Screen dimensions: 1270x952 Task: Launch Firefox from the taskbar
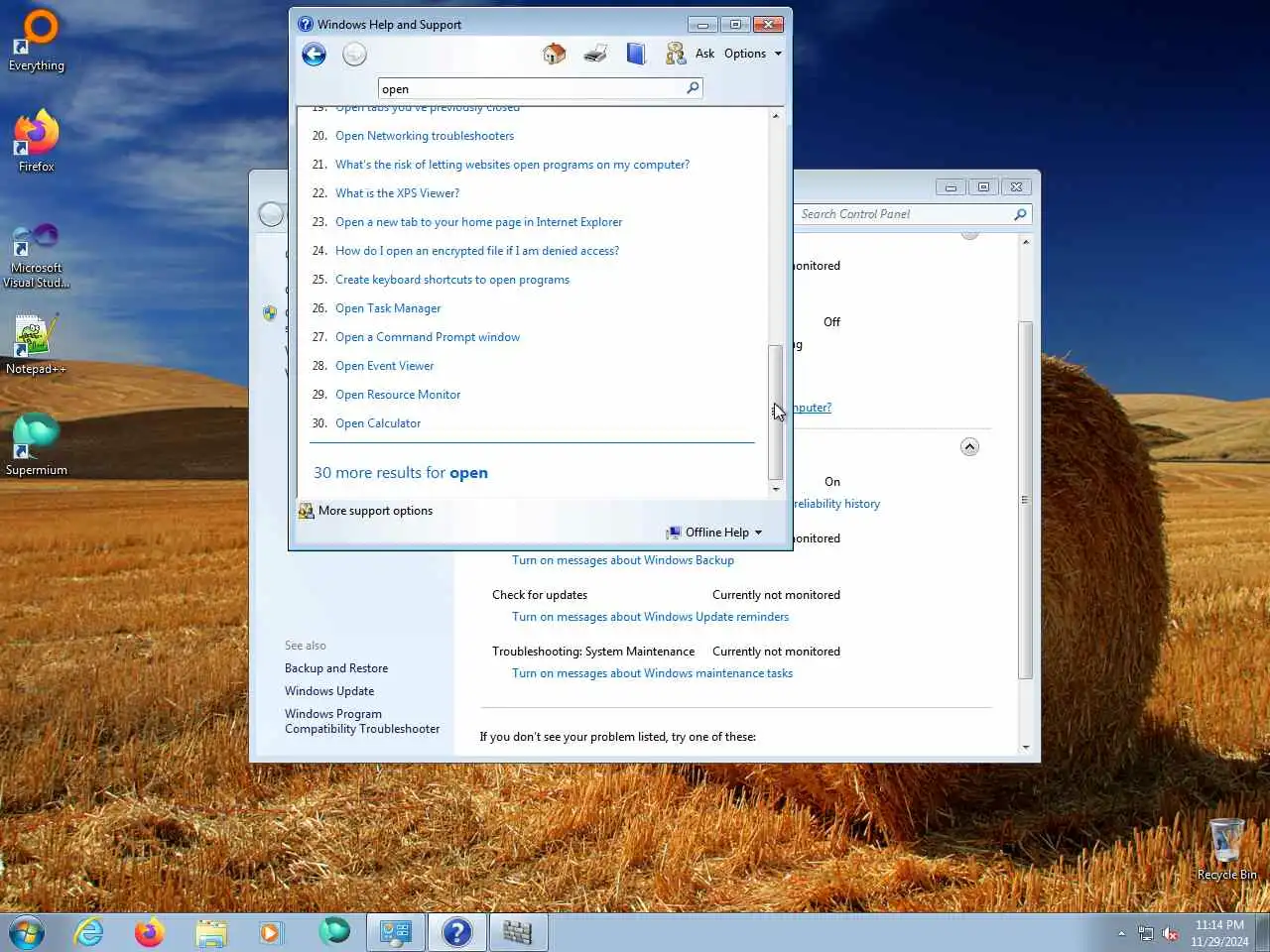[150, 932]
